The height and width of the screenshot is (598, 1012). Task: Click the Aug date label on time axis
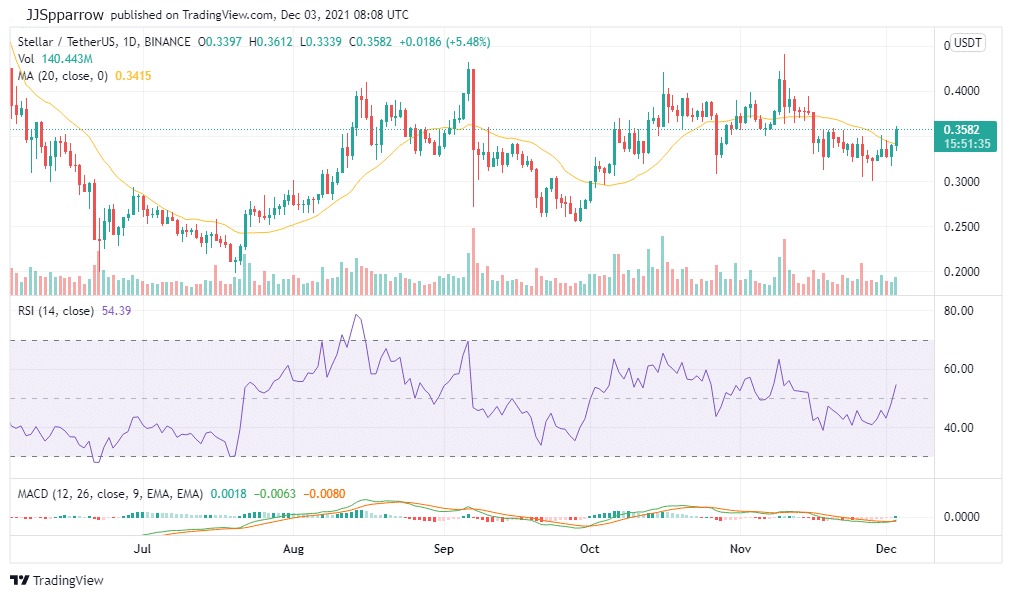(293, 549)
